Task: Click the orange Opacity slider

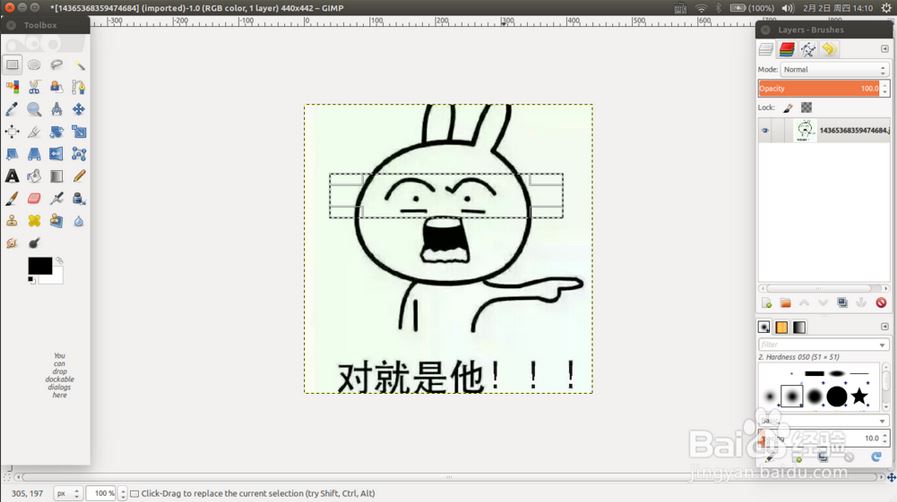Action: (819, 88)
